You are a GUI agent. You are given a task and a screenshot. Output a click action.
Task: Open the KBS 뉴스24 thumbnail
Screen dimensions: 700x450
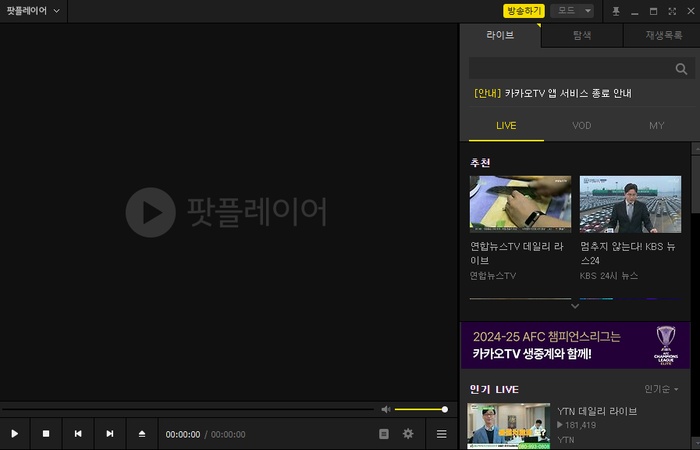[x=630, y=204]
